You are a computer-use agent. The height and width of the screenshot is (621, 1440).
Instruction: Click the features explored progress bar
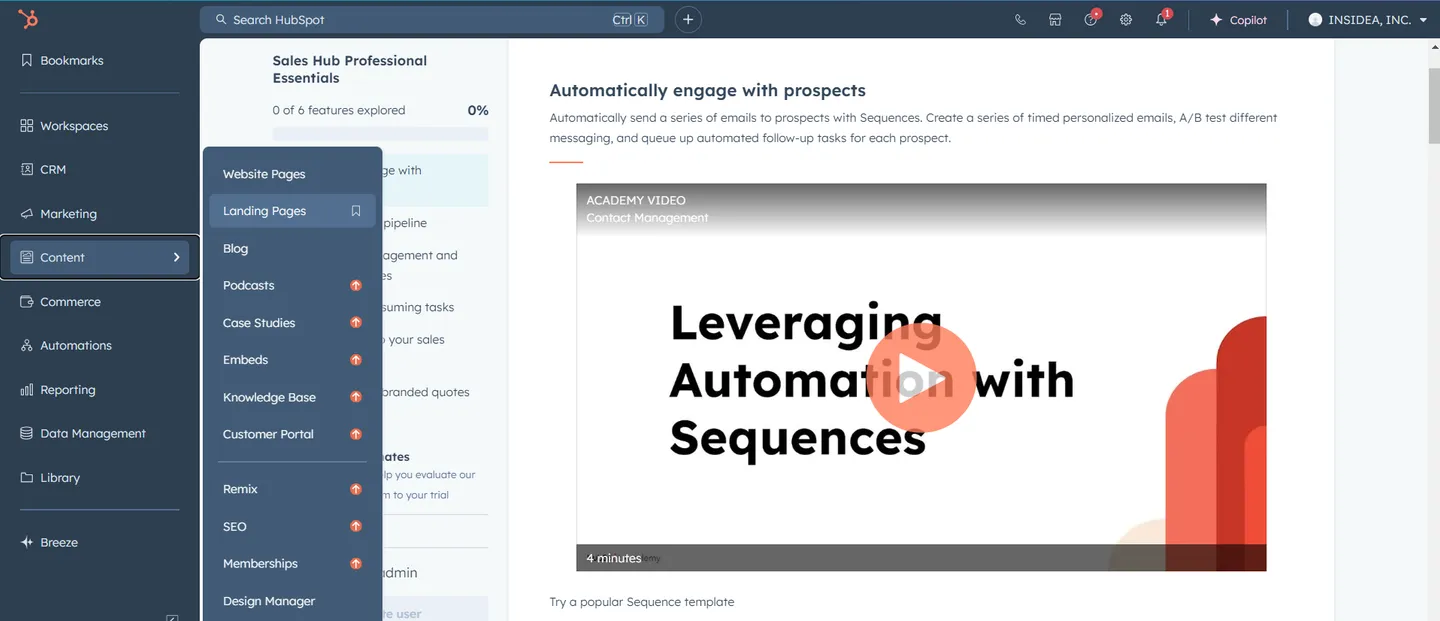(x=380, y=134)
